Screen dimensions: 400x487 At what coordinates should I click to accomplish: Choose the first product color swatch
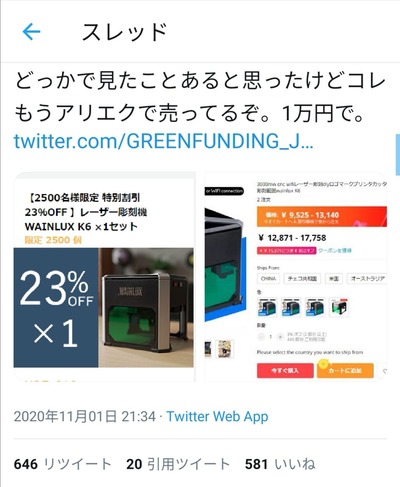tap(267, 307)
